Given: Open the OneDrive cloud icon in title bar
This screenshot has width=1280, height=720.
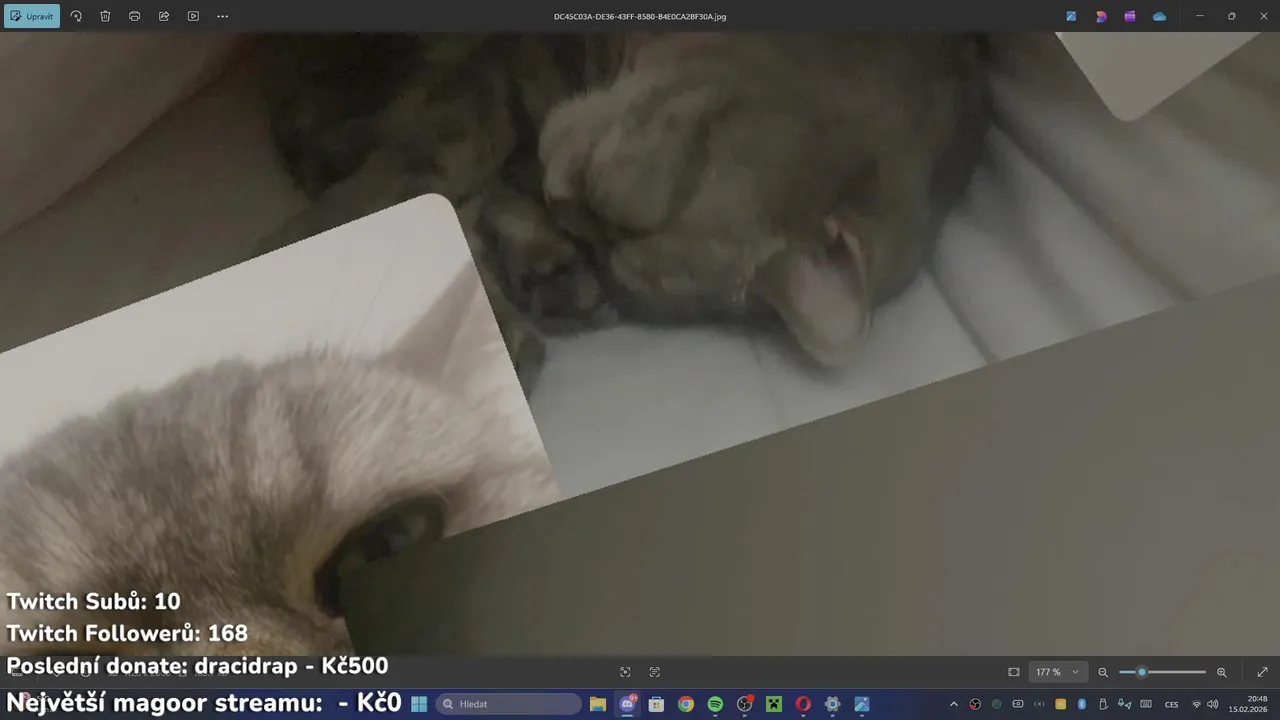Looking at the screenshot, I should tap(1159, 16).
